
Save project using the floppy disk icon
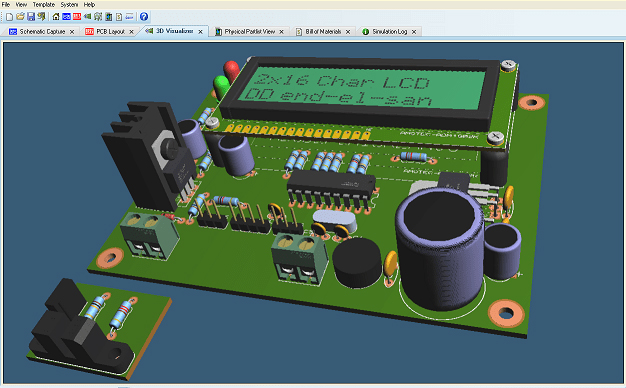coord(31,16)
